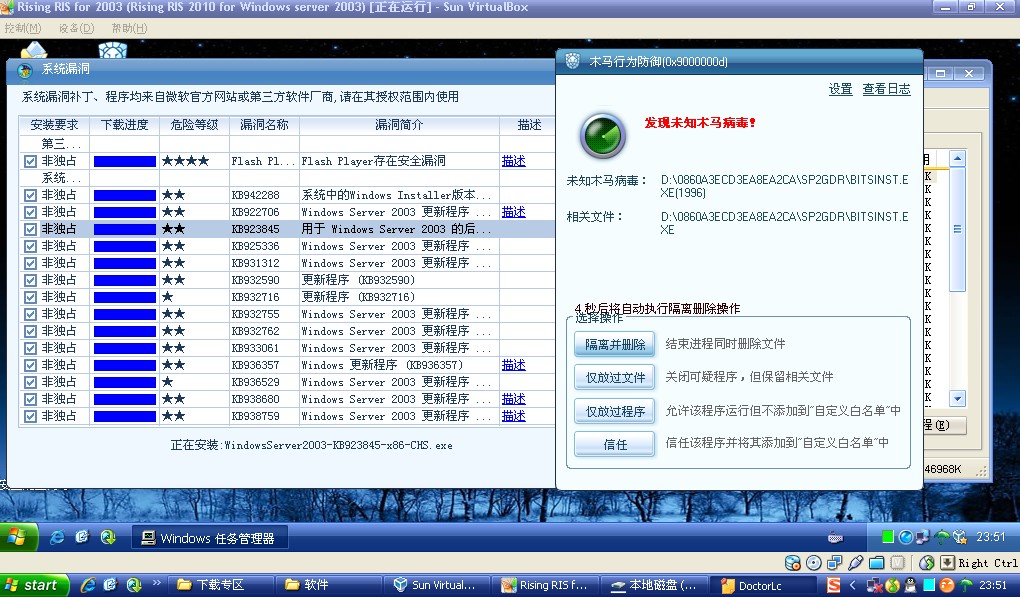Screen dimensions: 1020x597
Task: Click the last guest quick launch icon
Action: click(108, 537)
